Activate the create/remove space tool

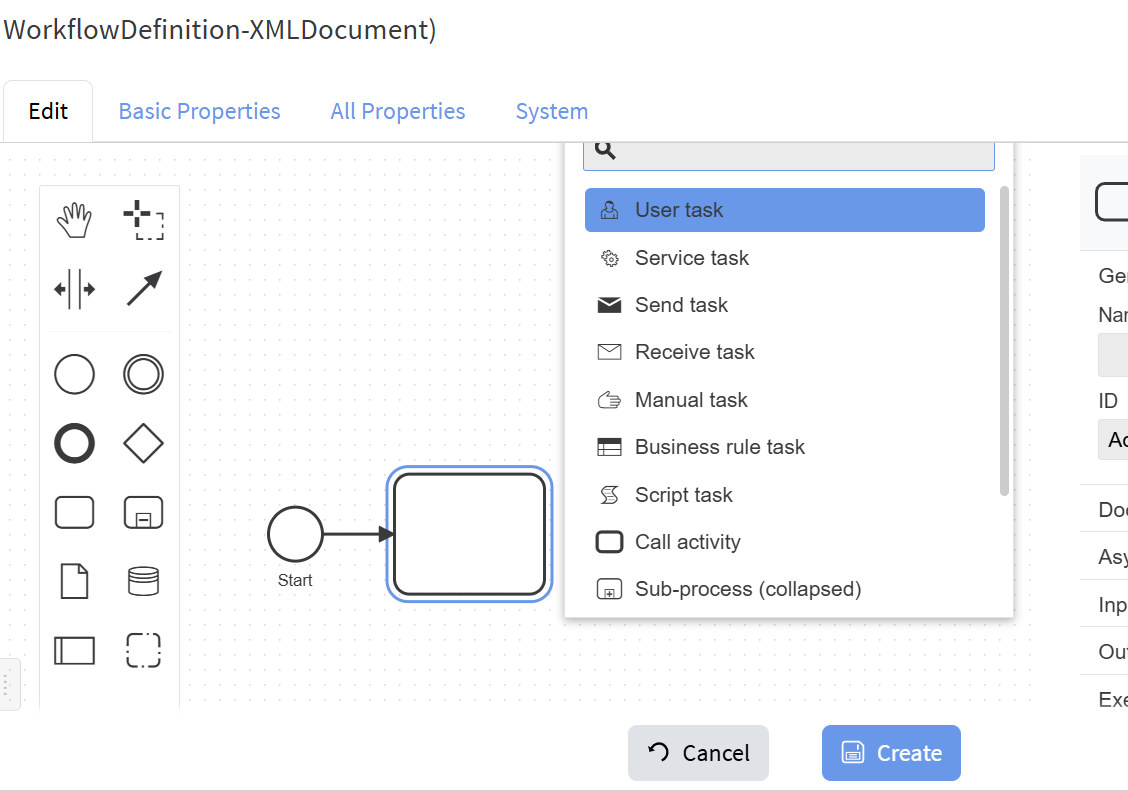74,290
